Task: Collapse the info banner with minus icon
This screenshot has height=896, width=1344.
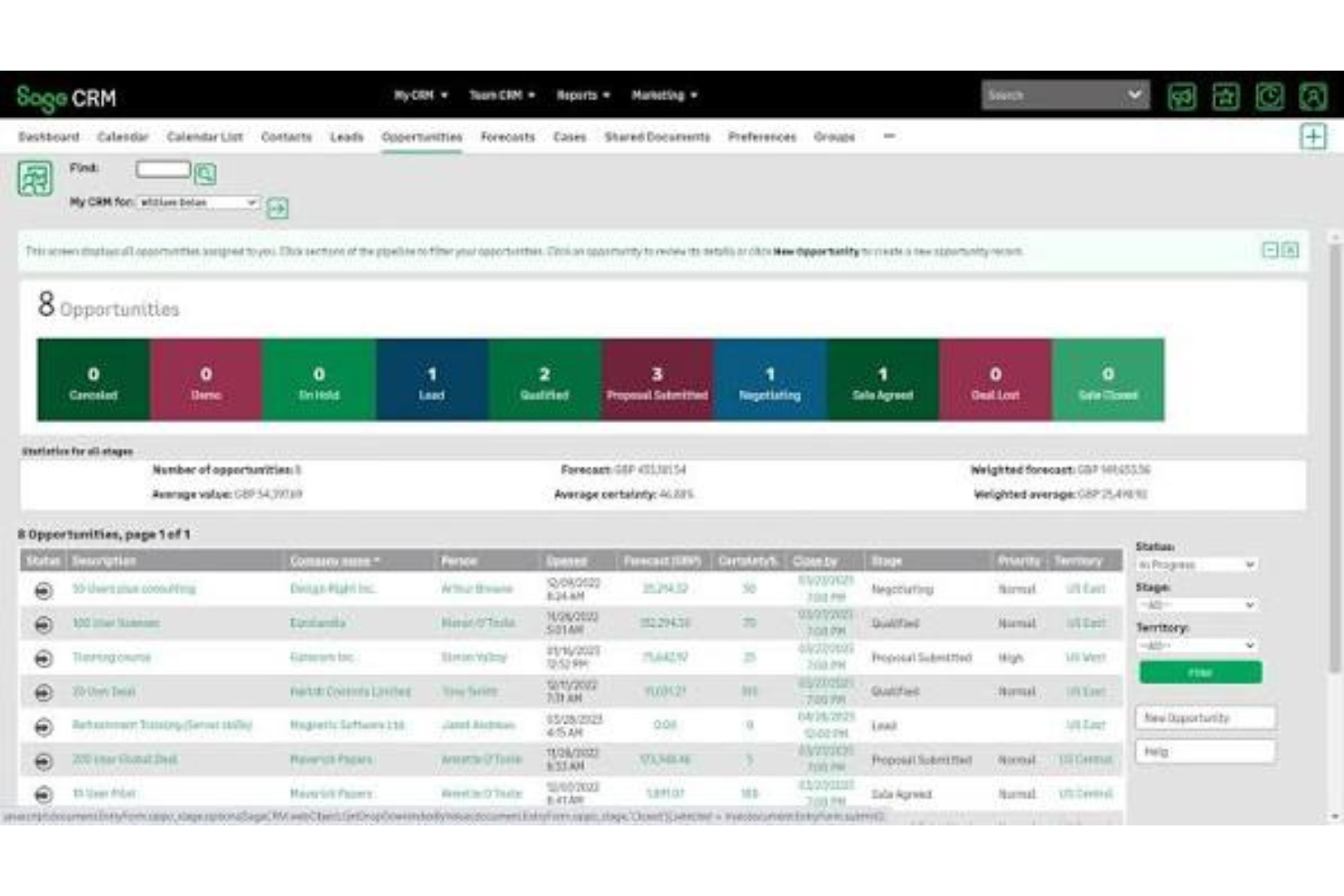Action: [1270, 250]
